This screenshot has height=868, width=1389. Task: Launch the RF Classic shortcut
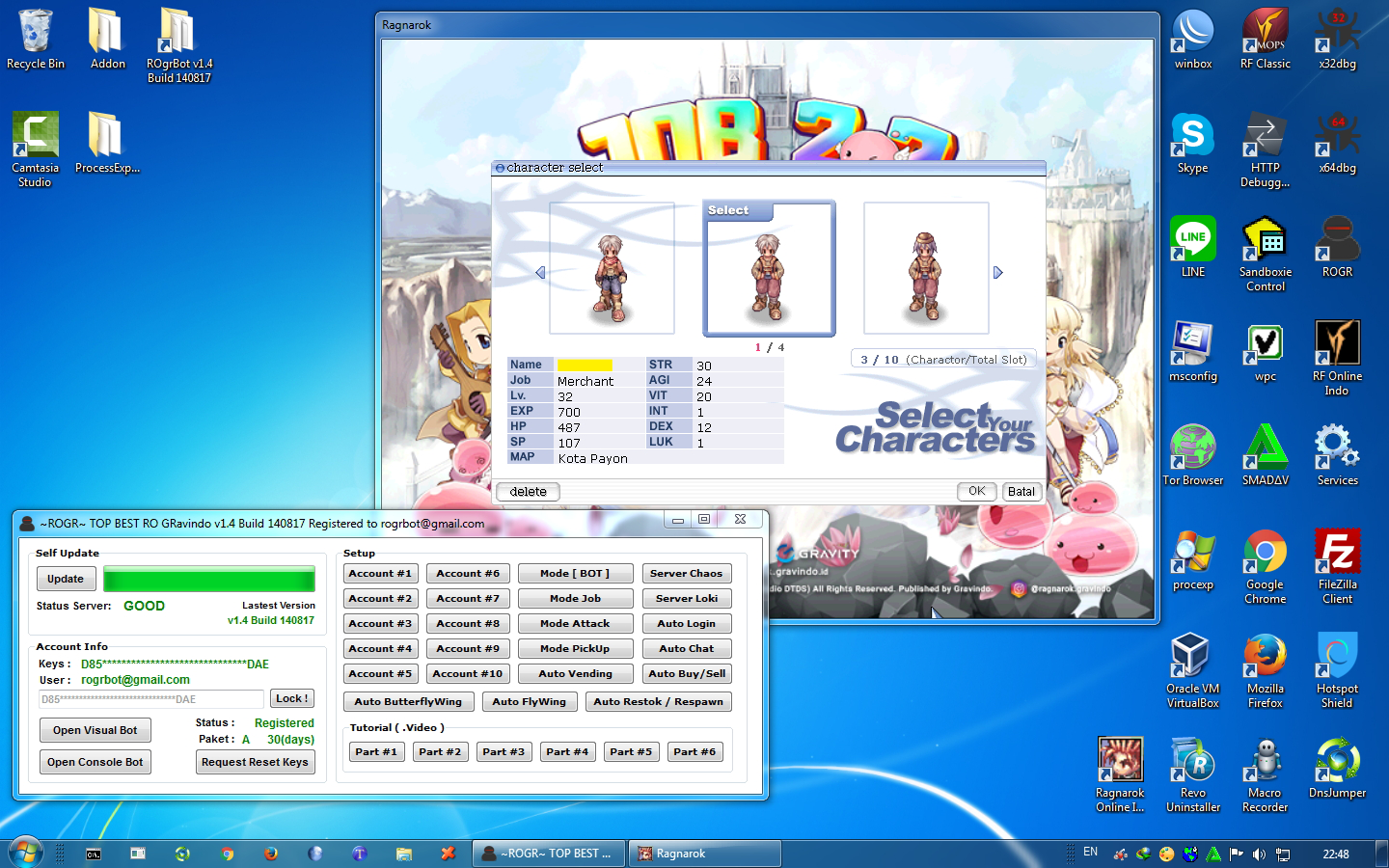(1266, 40)
